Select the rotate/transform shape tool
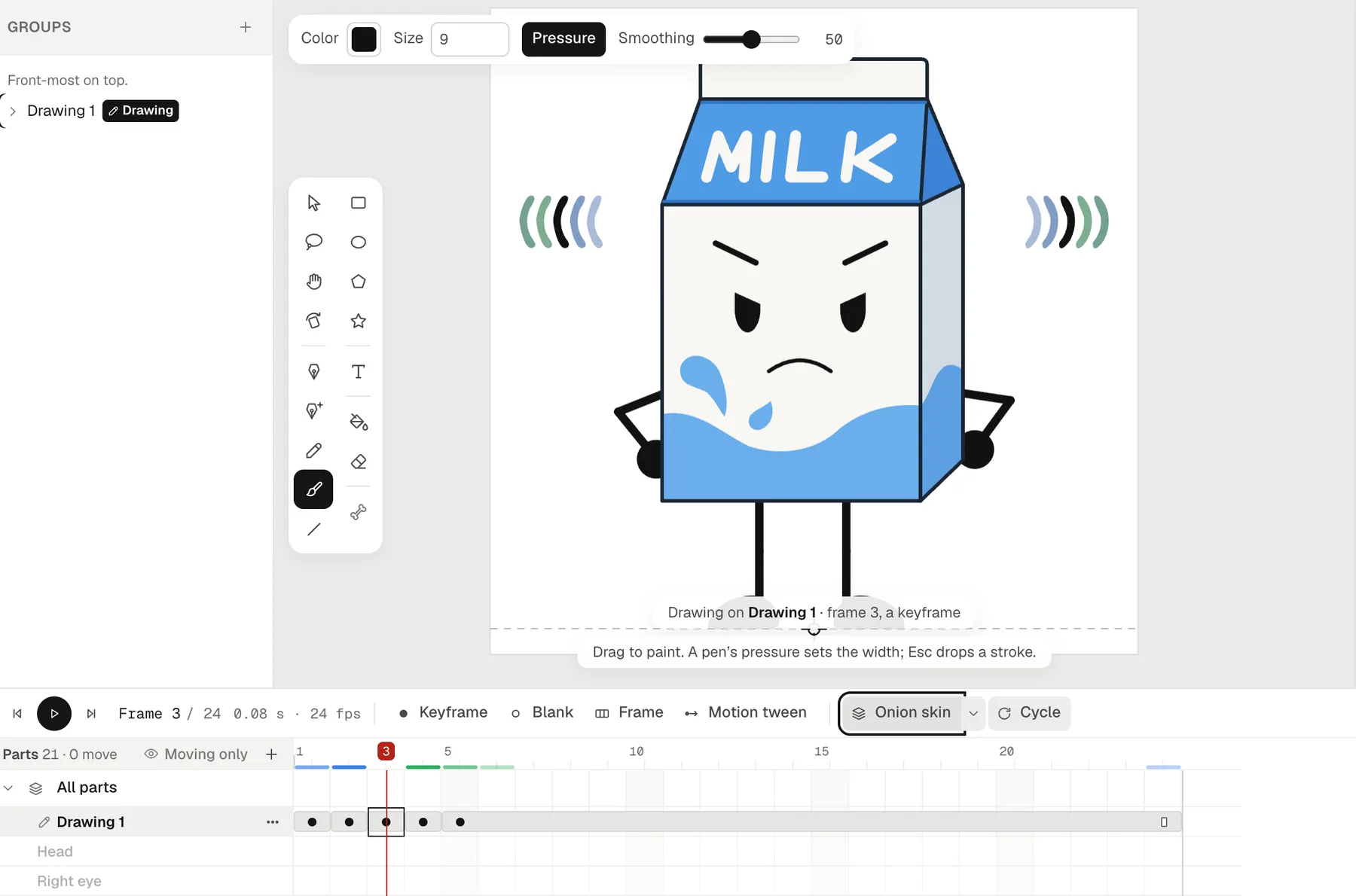 click(313, 321)
